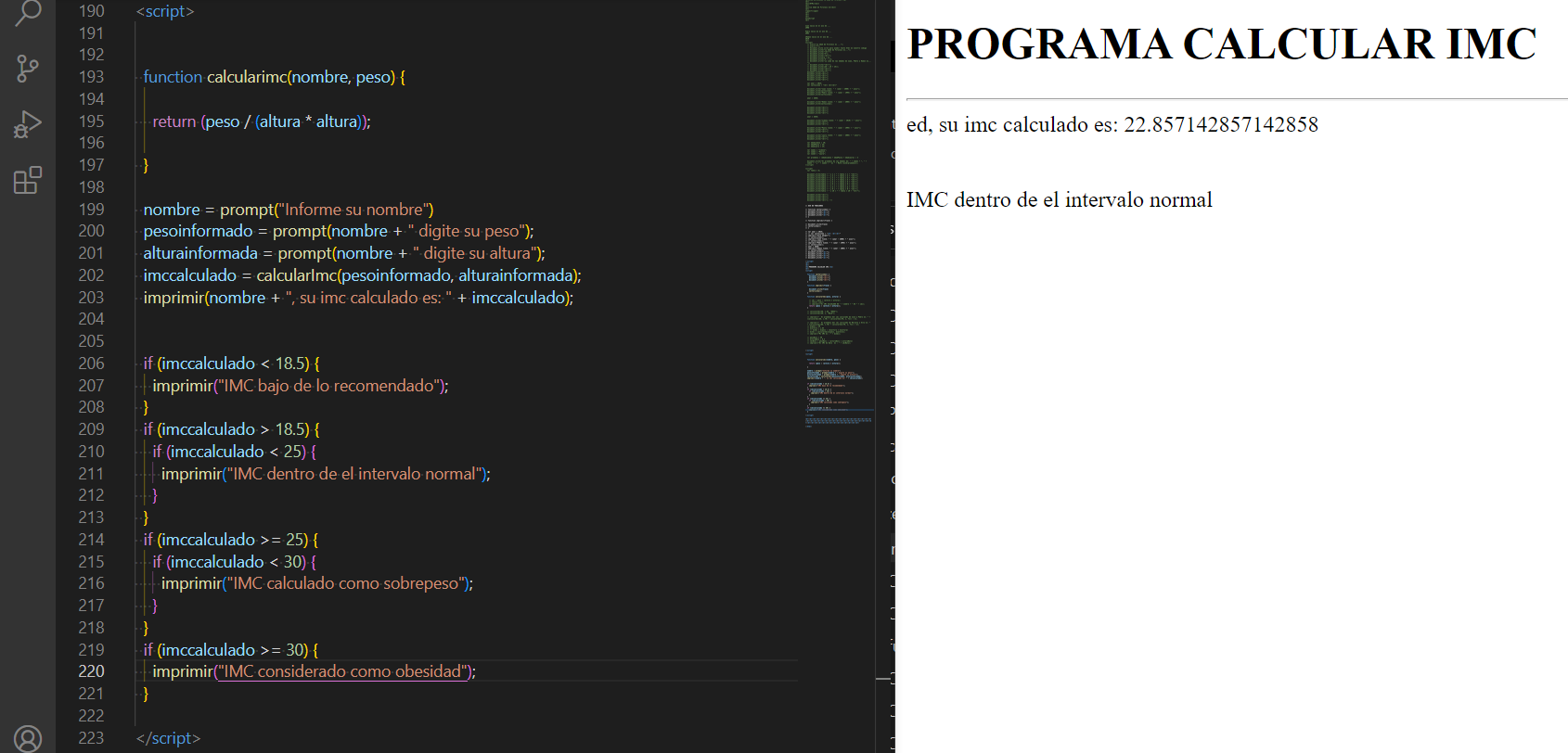This screenshot has height=753, width=1568.
Task: Click browser text 'ed, su imc calculado es: 22.857142857142858'
Action: click(1112, 124)
